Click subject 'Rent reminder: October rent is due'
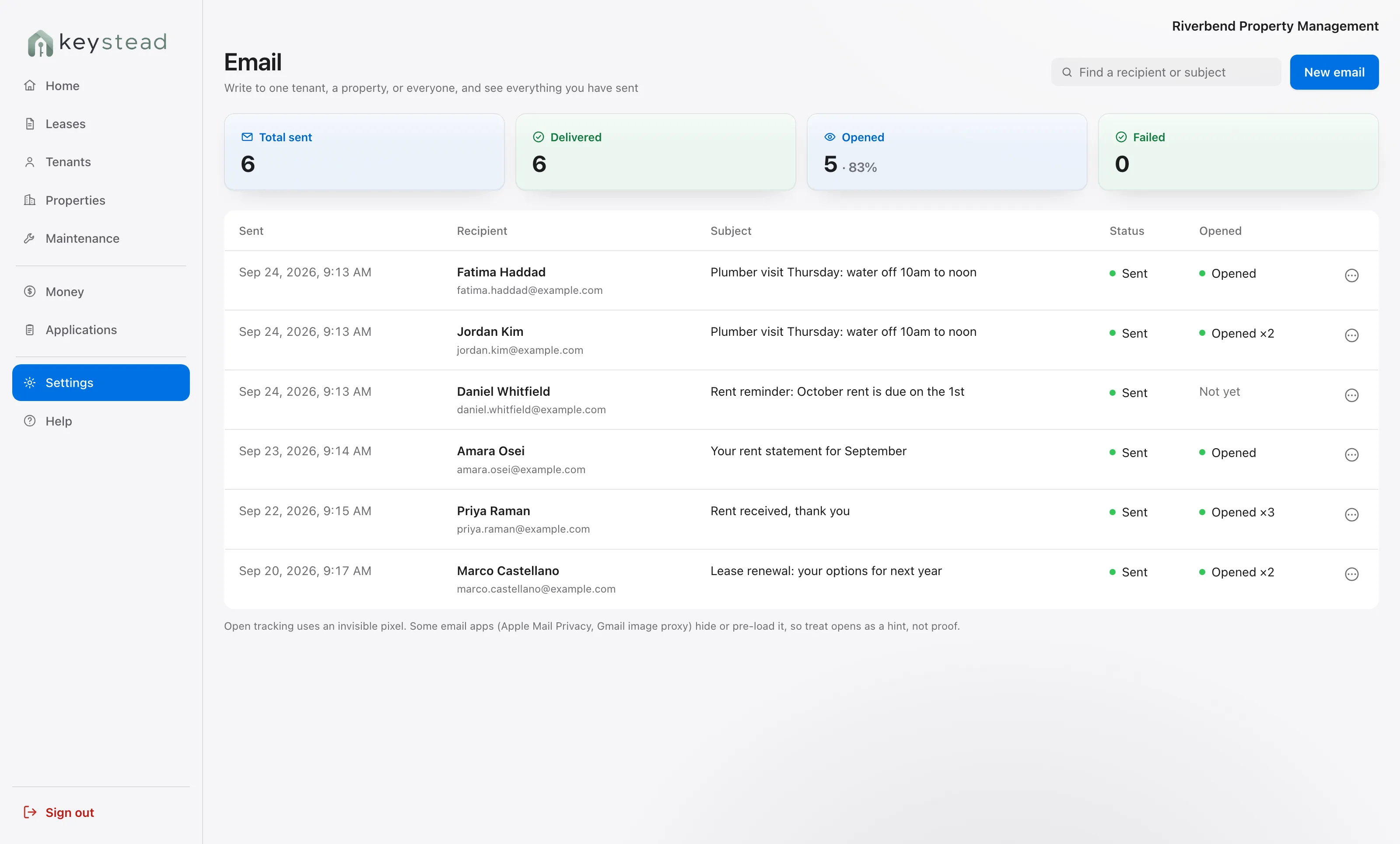Screen dimensions: 1400x844 [837, 391]
